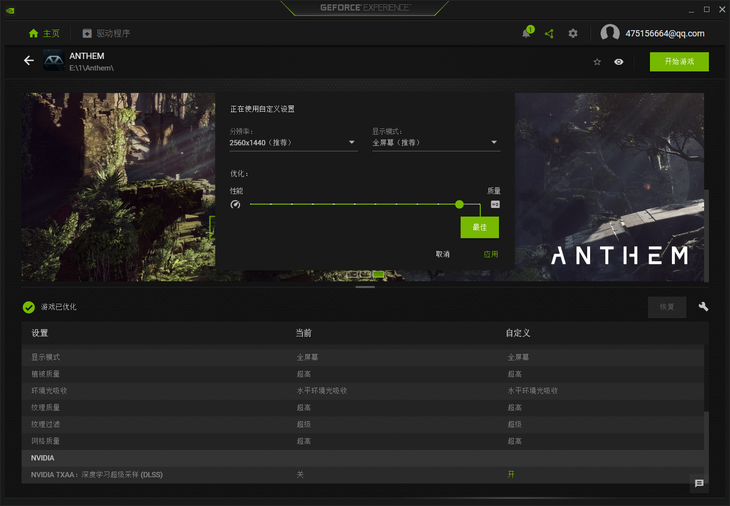The width and height of the screenshot is (730, 506).
Task: Click the green 开 DLSS custom value
Action: [511, 474]
